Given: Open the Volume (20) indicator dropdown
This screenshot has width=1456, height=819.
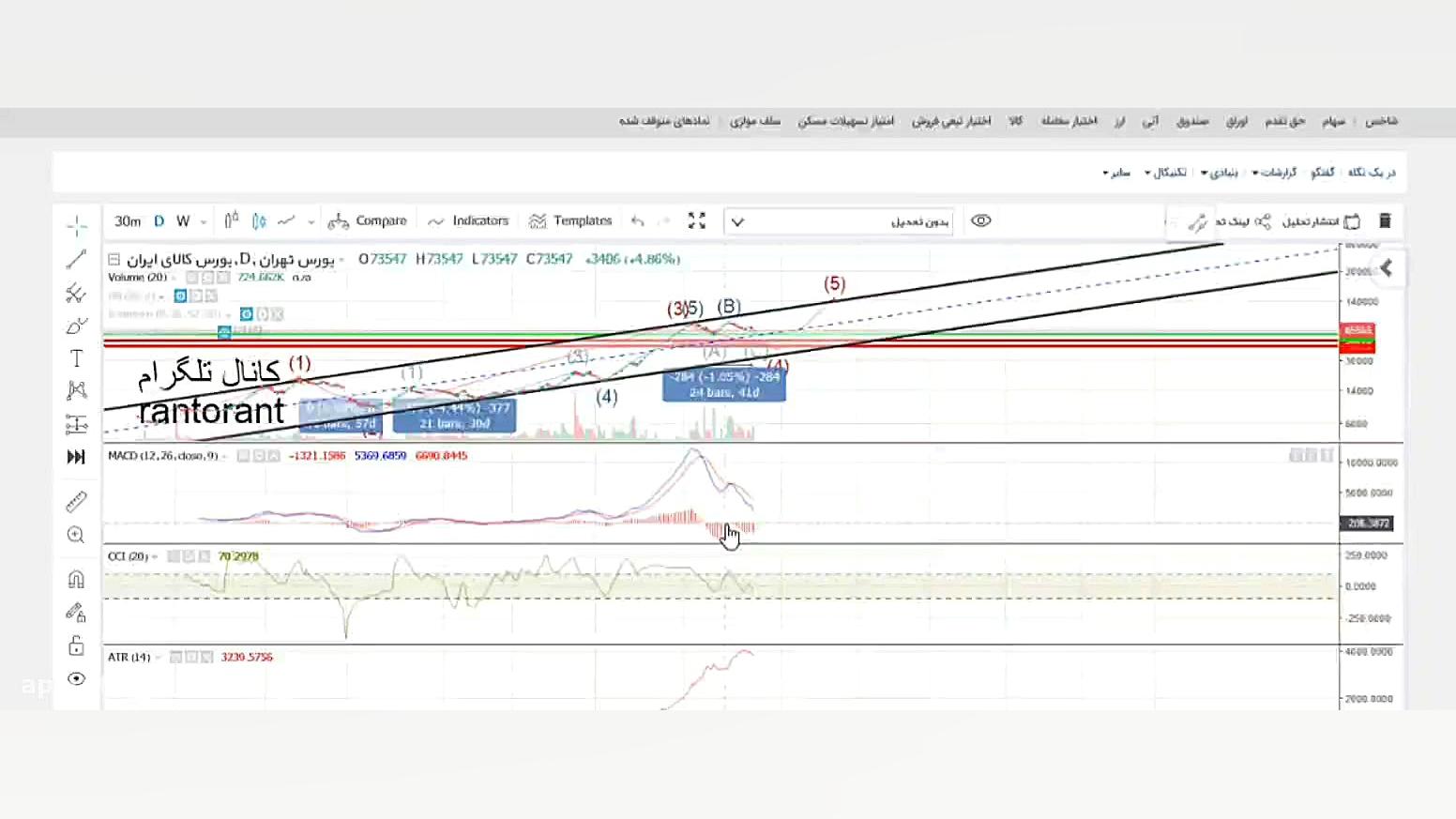Looking at the screenshot, I should coord(174,278).
